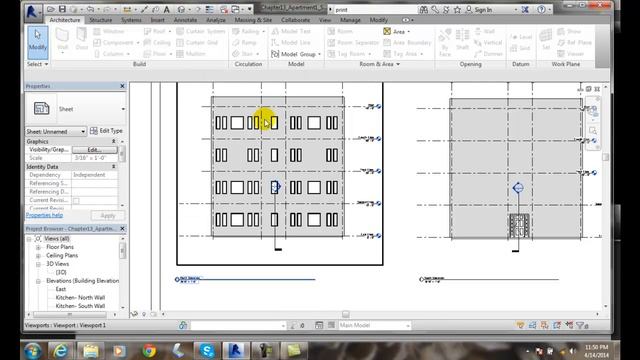
Task: Click the Thin Lines icon in Quick Access
Action: click(x=209, y=9)
